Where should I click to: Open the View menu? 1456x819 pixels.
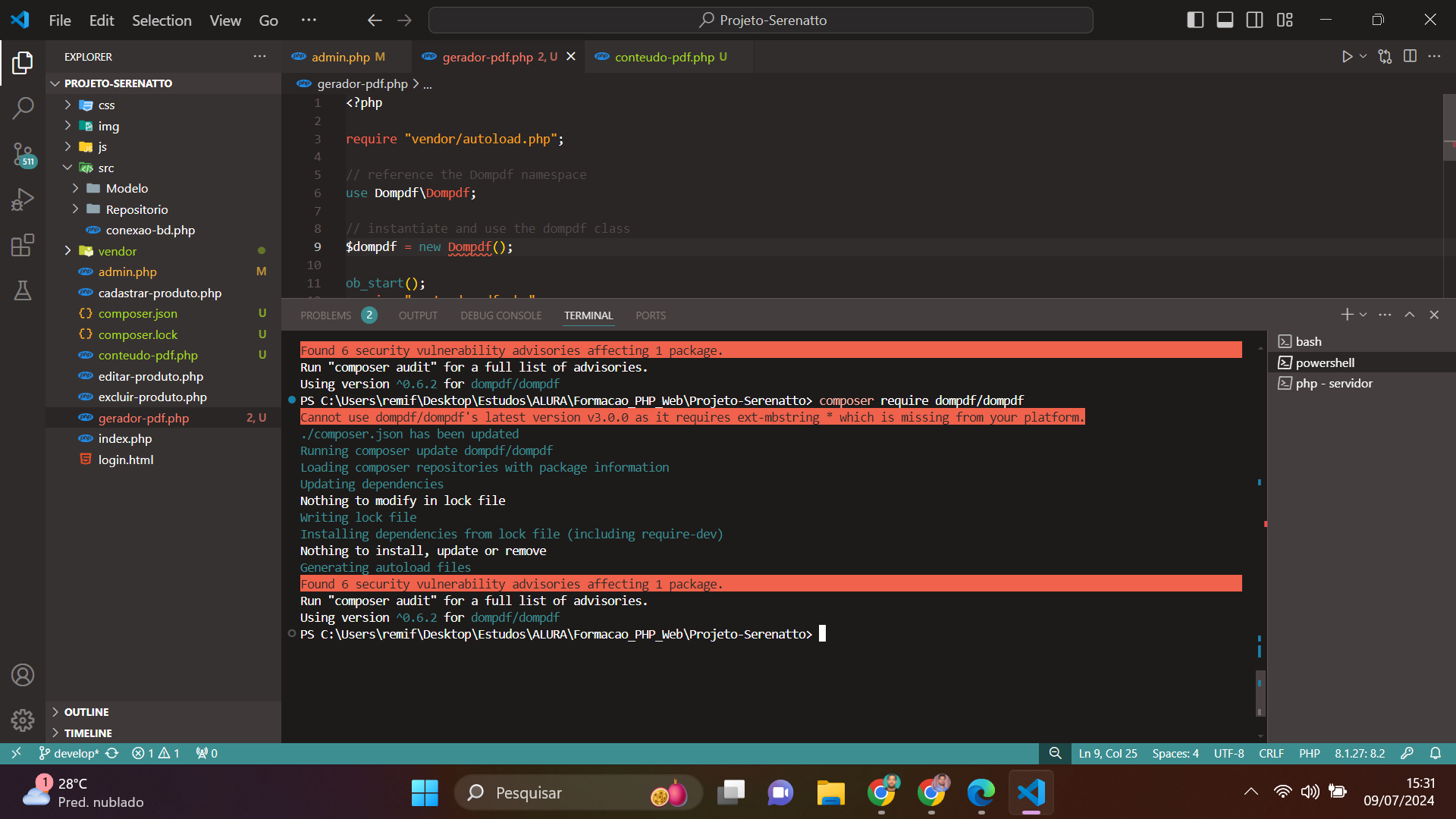[x=225, y=20]
